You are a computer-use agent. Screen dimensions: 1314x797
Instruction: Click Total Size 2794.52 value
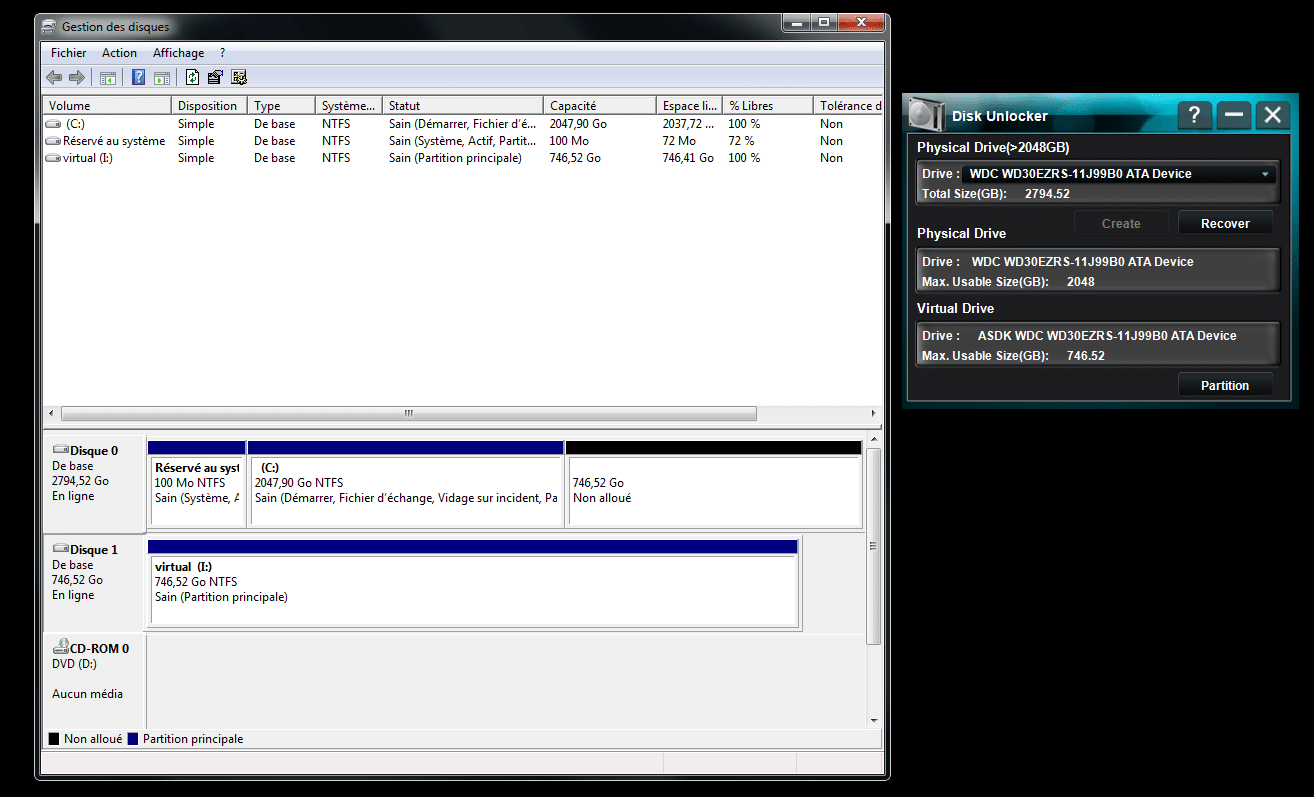pos(1047,194)
